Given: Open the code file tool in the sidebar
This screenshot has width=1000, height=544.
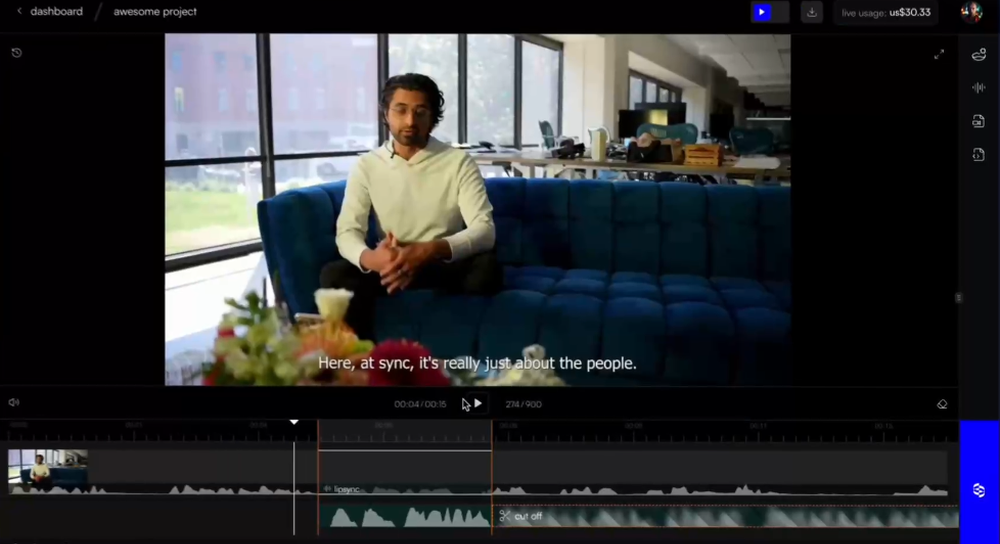Looking at the screenshot, I should tap(979, 154).
